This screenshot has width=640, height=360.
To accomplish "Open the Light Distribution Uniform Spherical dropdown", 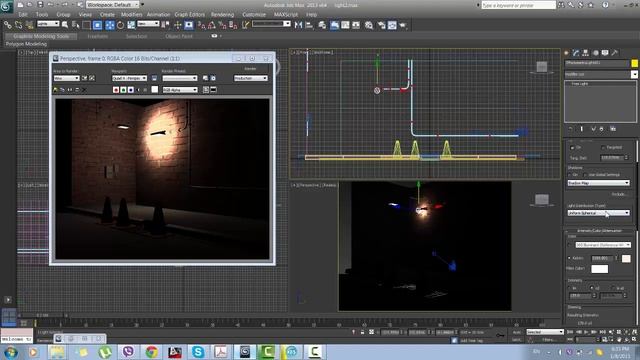I will pos(598,213).
